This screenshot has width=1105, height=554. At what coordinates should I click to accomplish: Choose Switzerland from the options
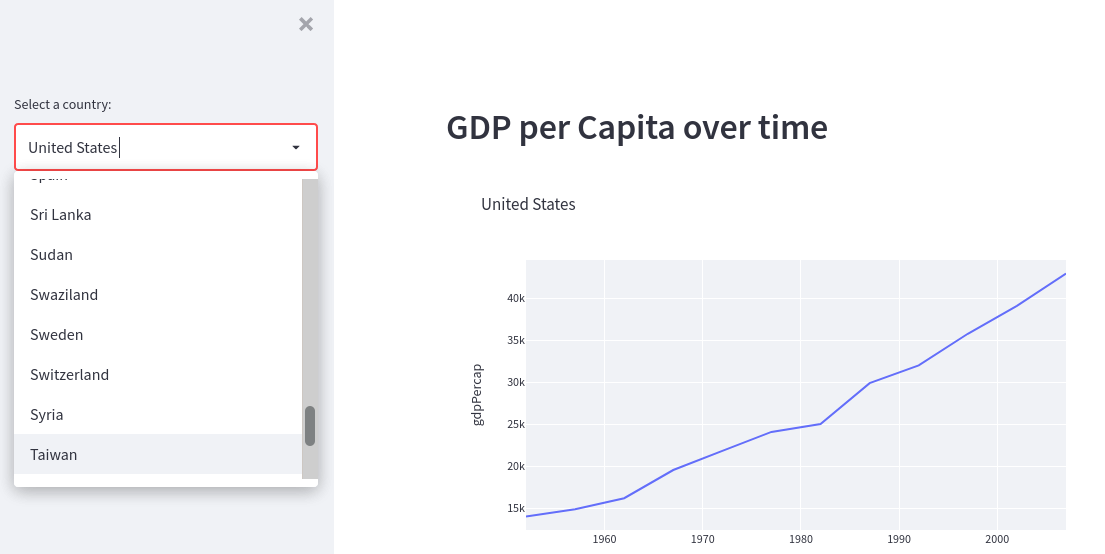(158, 374)
